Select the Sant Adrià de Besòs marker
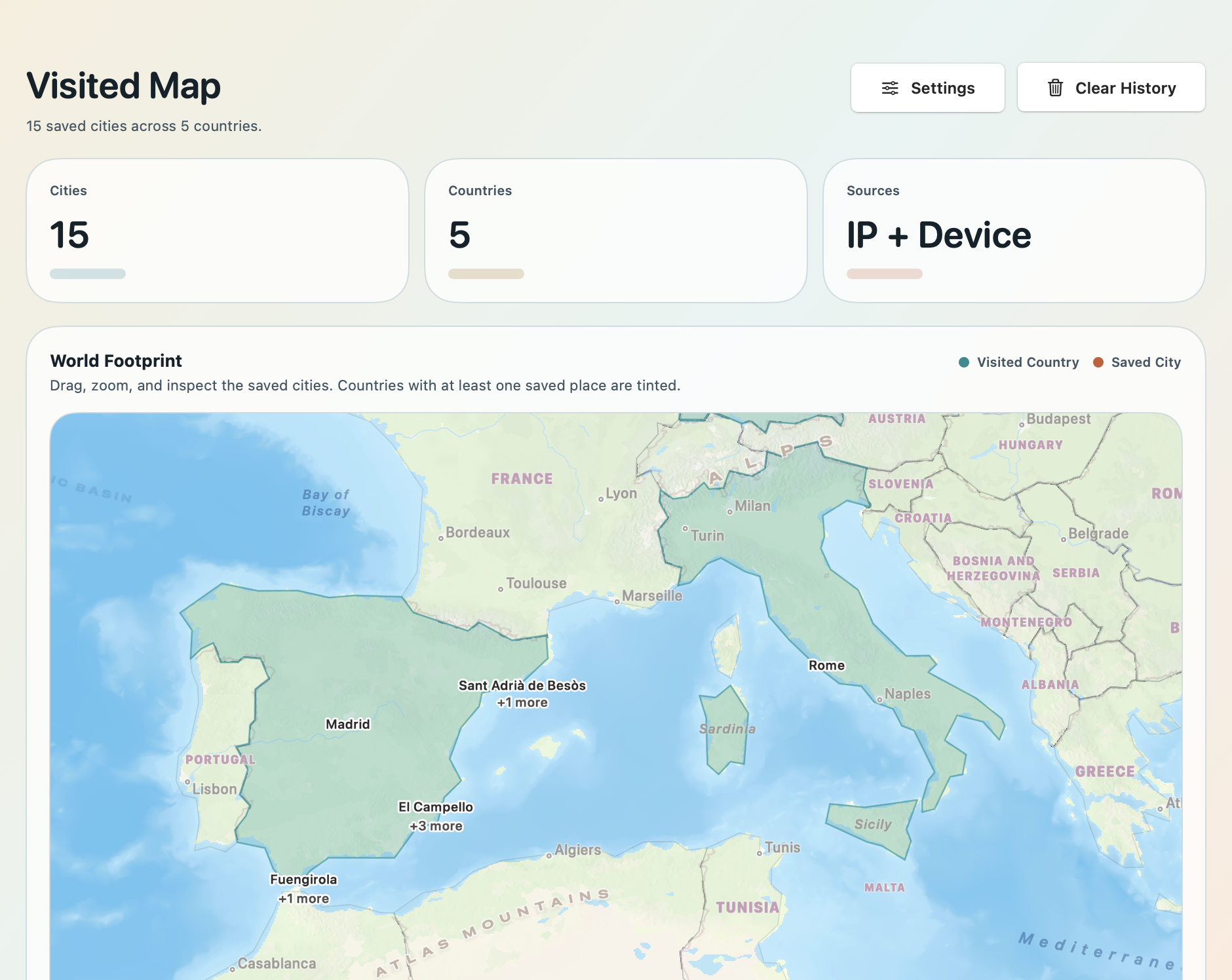1232x980 pixels. click(x=522, y=686)
